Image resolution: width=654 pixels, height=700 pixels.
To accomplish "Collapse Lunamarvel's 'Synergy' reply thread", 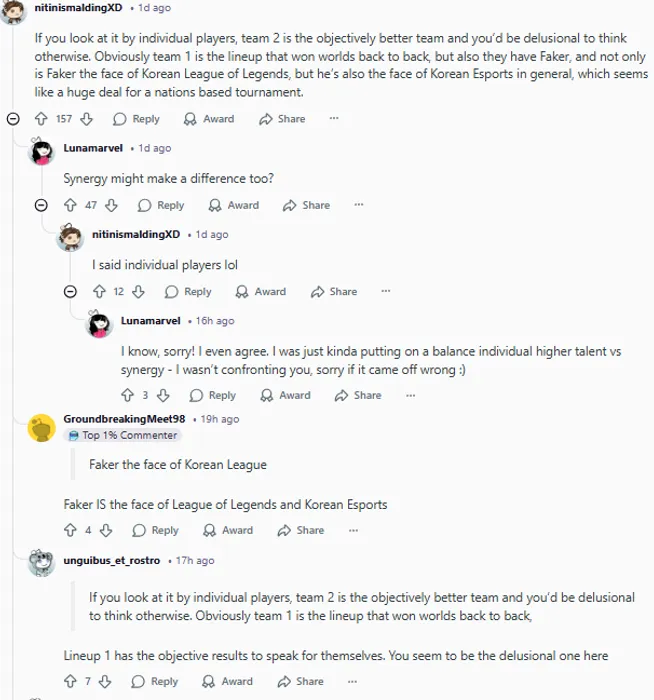I will [42, 205].
